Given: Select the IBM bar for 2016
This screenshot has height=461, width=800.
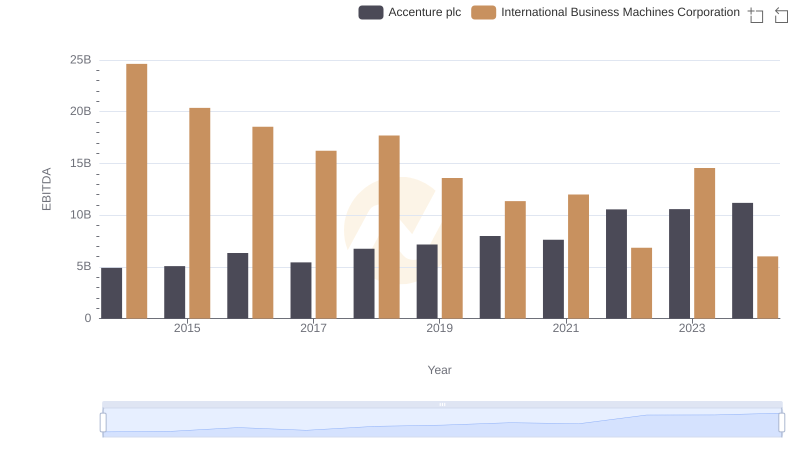Looking at the screenshot, I should [x=263, y=223].
